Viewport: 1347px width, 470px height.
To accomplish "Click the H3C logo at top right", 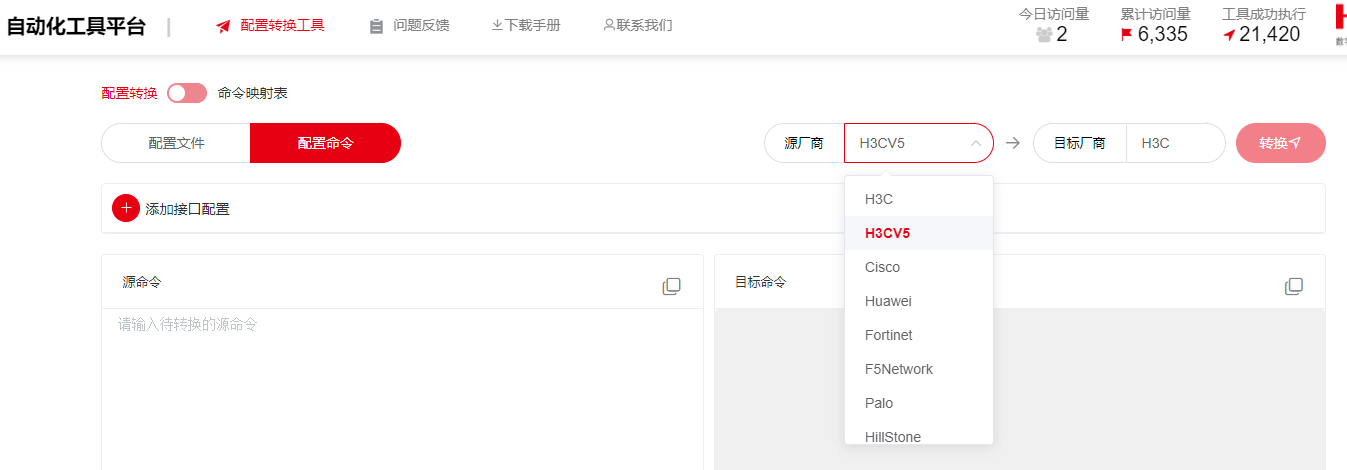I will (x=1340, y=24).
